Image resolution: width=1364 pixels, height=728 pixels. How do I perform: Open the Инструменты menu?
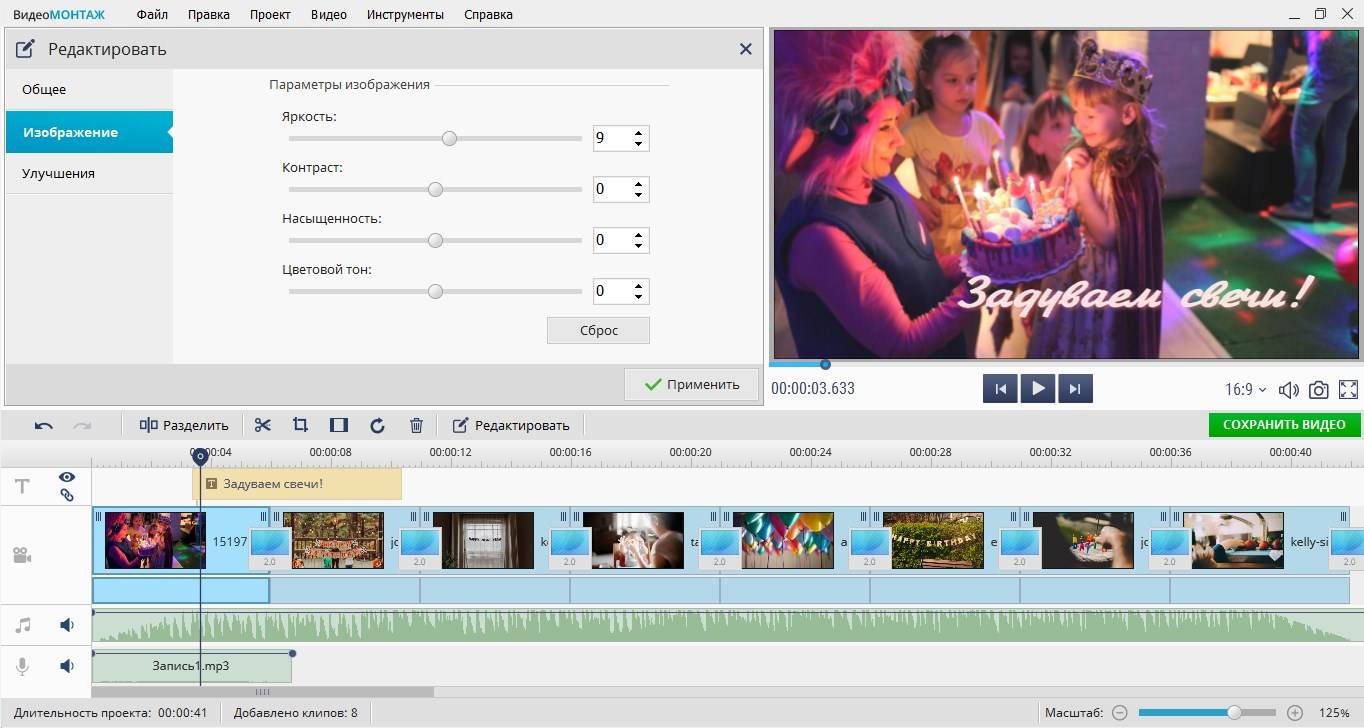coord(405,15)
